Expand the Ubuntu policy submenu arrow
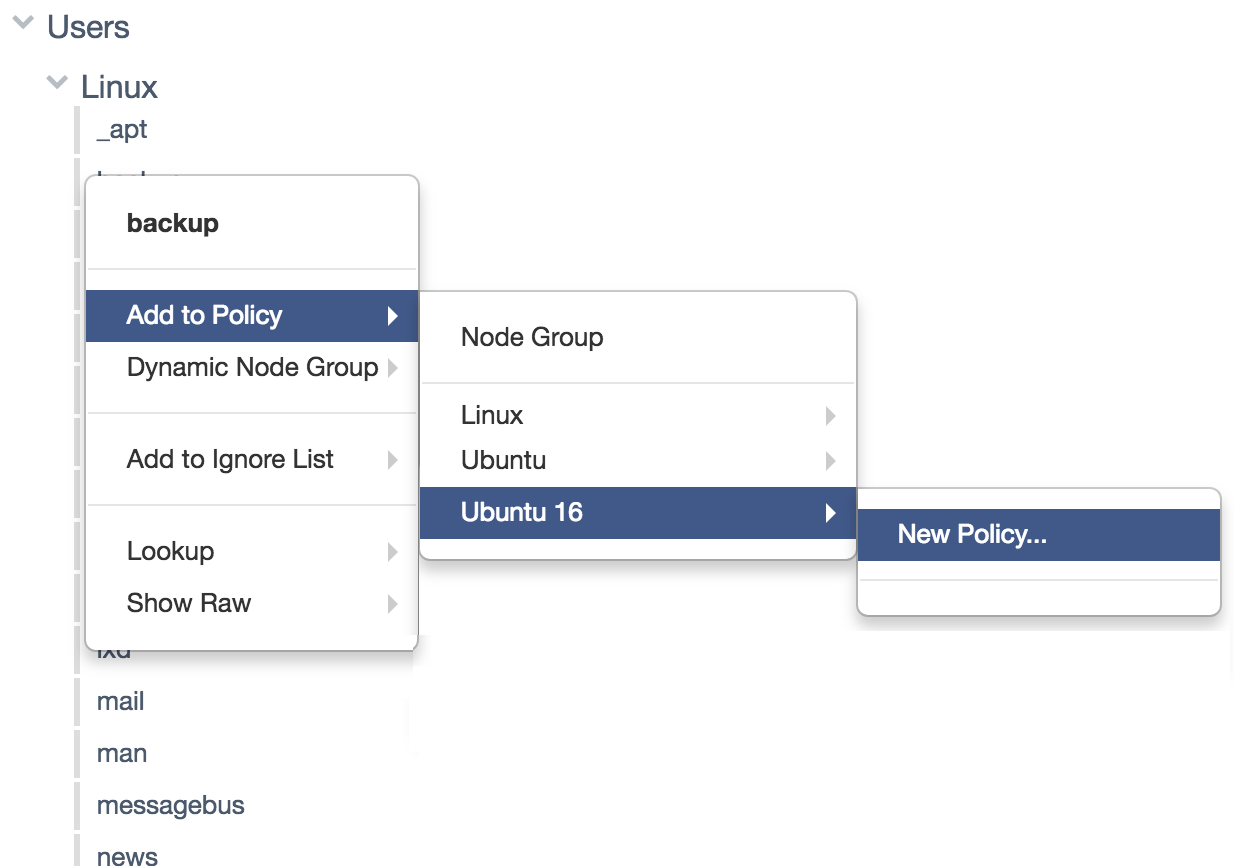 pyautogui.click(x=831, y=462)
